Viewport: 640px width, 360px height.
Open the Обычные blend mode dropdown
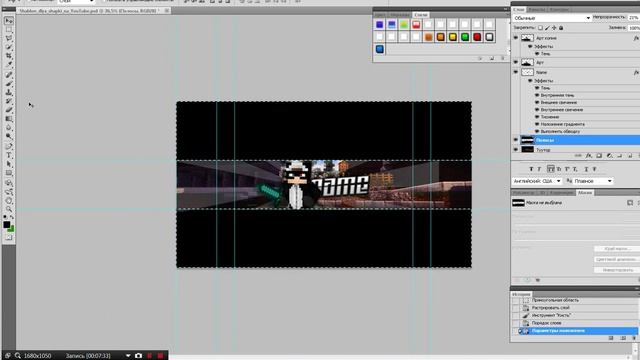tap(552, 18)
